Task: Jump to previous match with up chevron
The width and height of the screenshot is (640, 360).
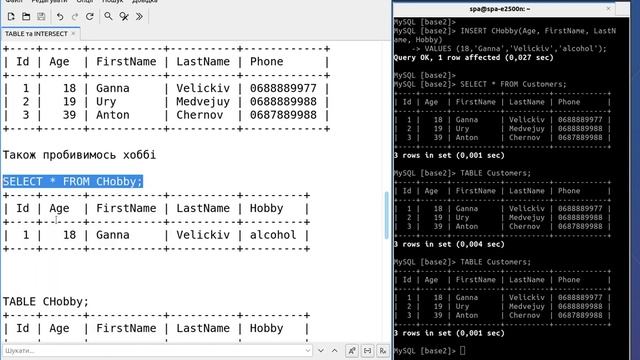Action: pos(335,351)
